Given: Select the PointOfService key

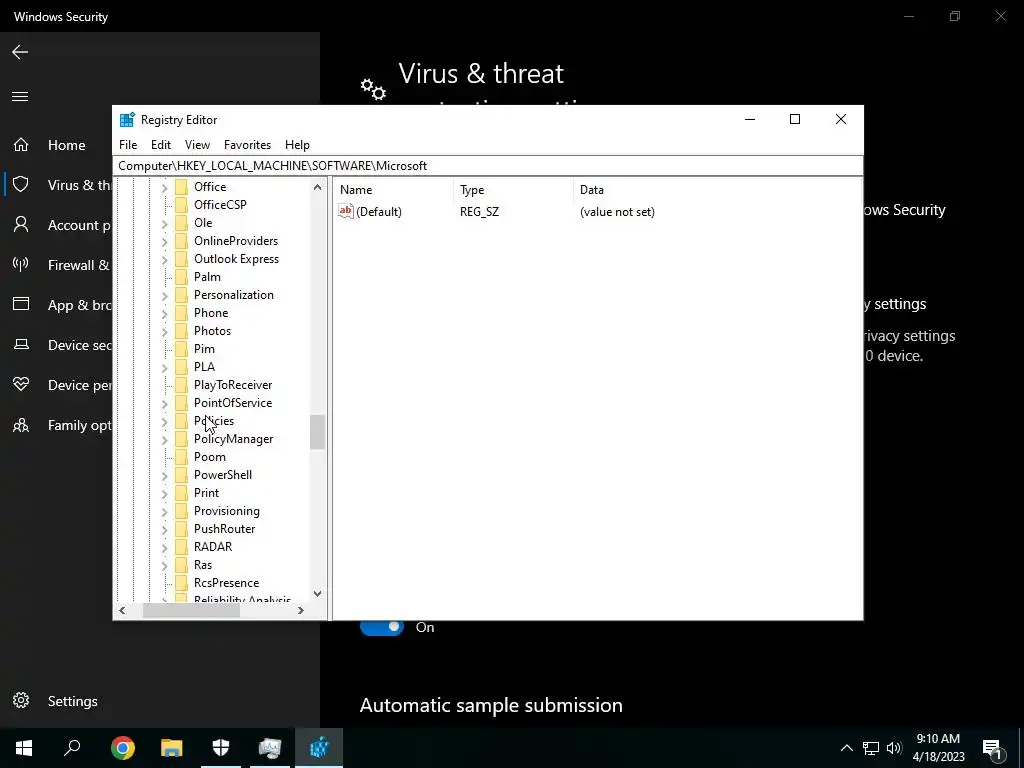Looking at the screenshot, I should (x=233, y=403).
